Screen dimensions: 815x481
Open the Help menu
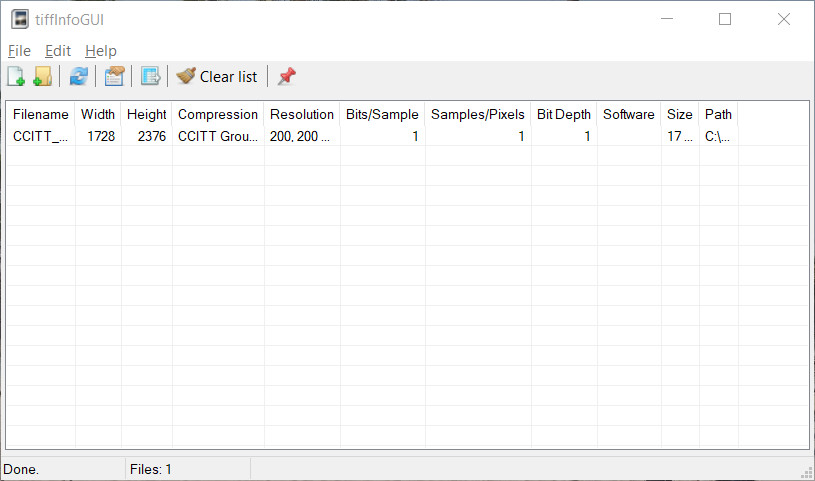click(101, 51)
